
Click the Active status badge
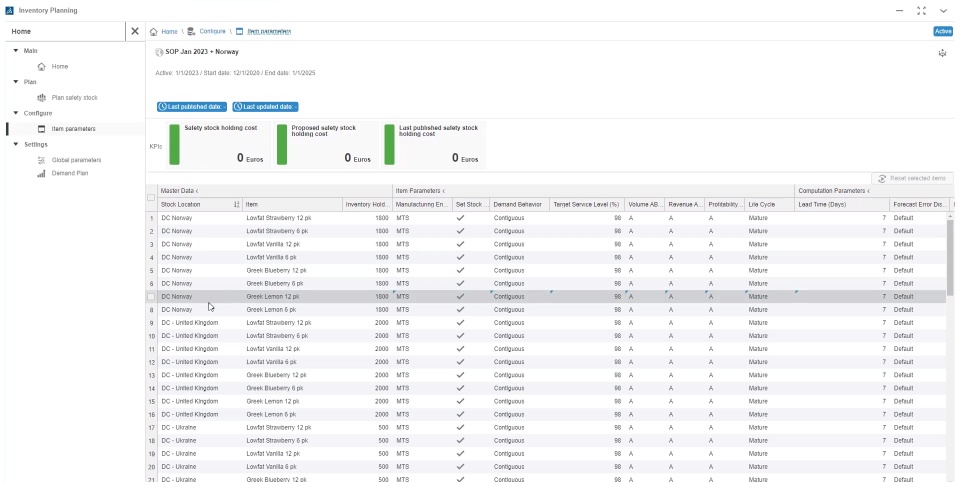pos(943,31)
